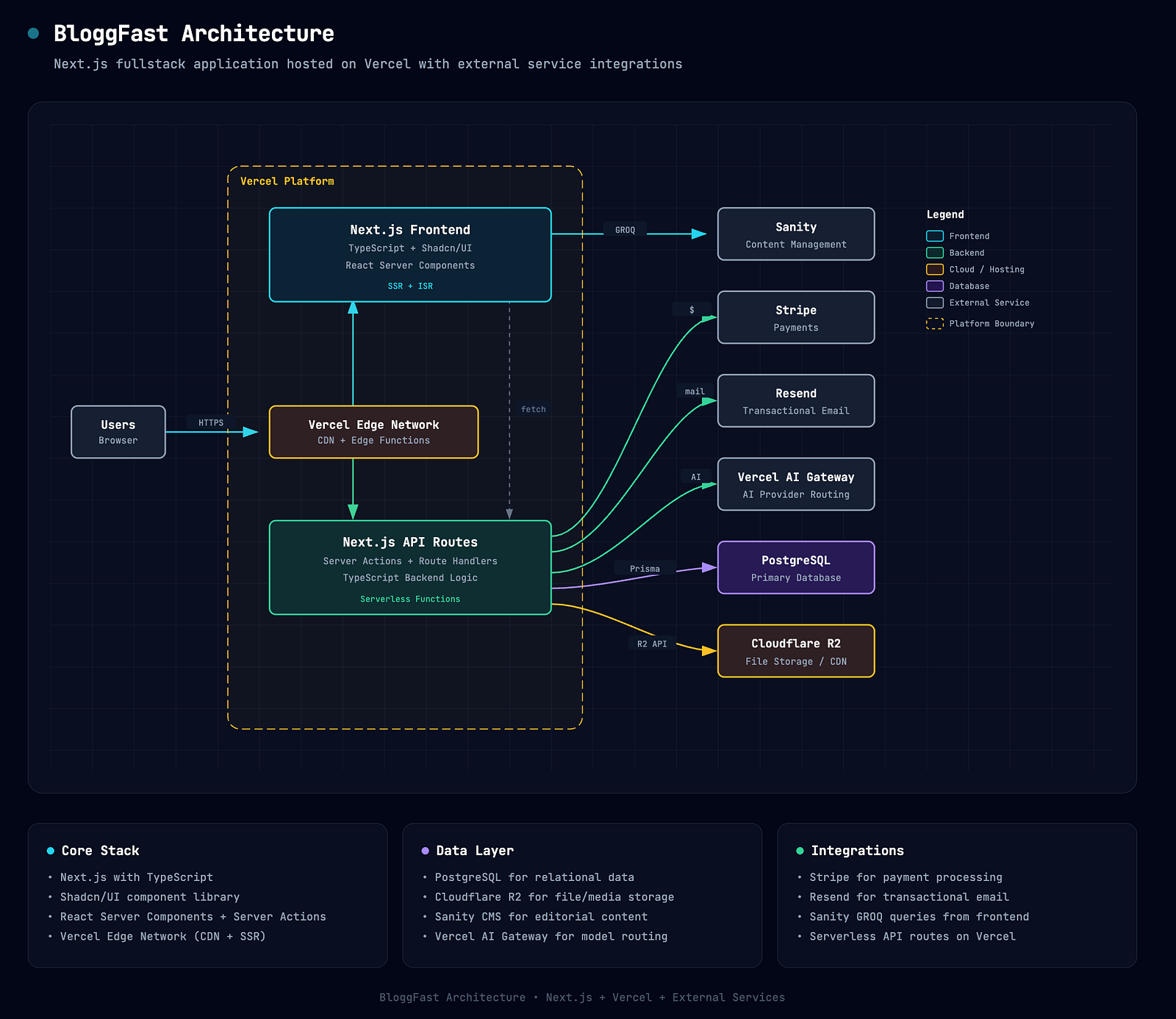Click the Core Stack card heading
This screenshot has width=1176, height=1019.
click(x=101, y=851)
